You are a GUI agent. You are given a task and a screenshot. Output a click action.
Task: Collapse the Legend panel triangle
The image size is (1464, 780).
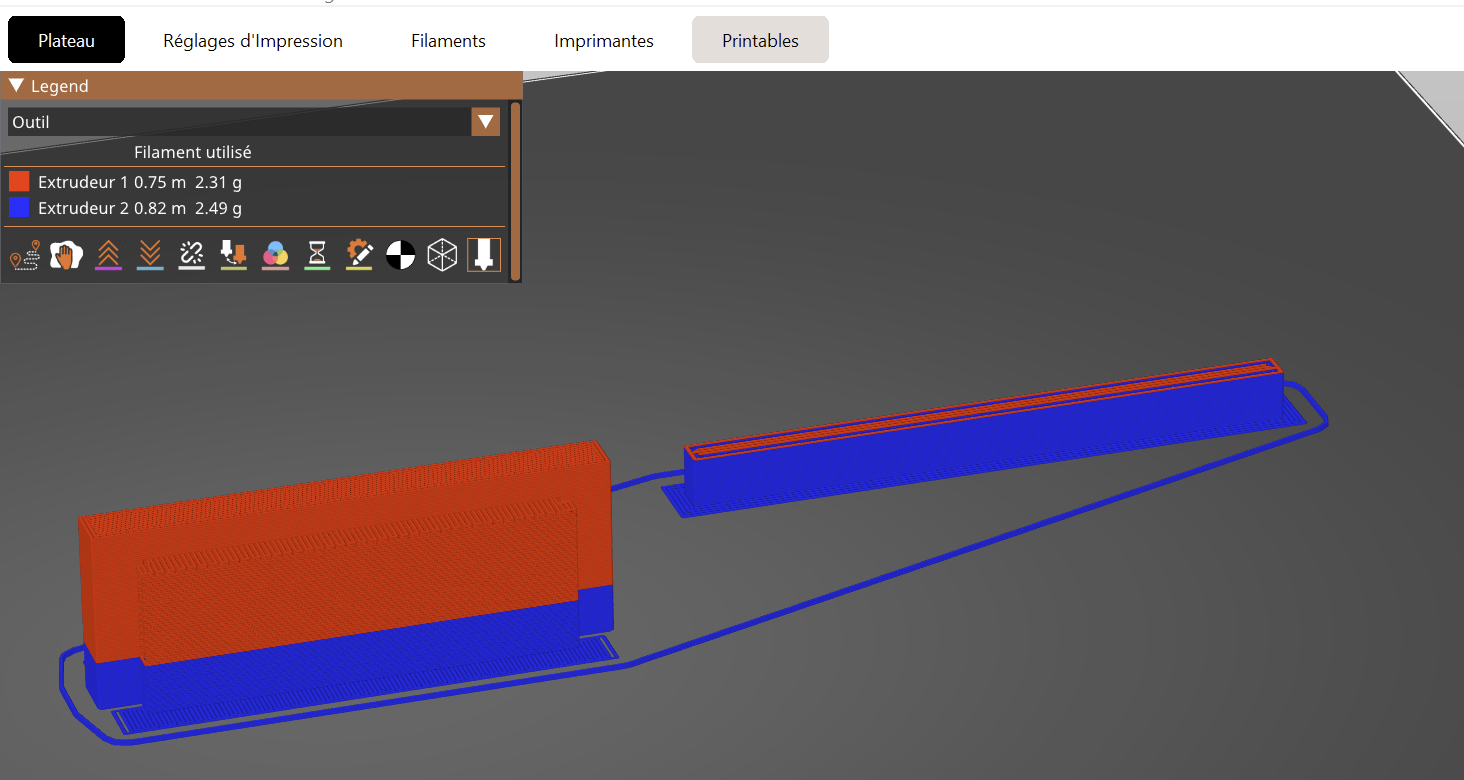click(x=16, y=86)
